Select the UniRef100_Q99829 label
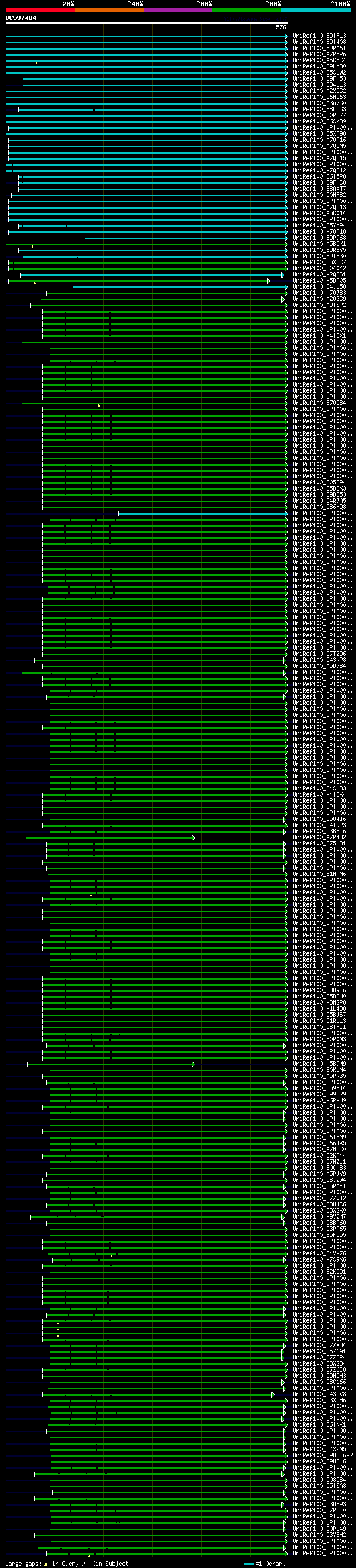The image size is (356, 1568). [x=319, y=1095]
